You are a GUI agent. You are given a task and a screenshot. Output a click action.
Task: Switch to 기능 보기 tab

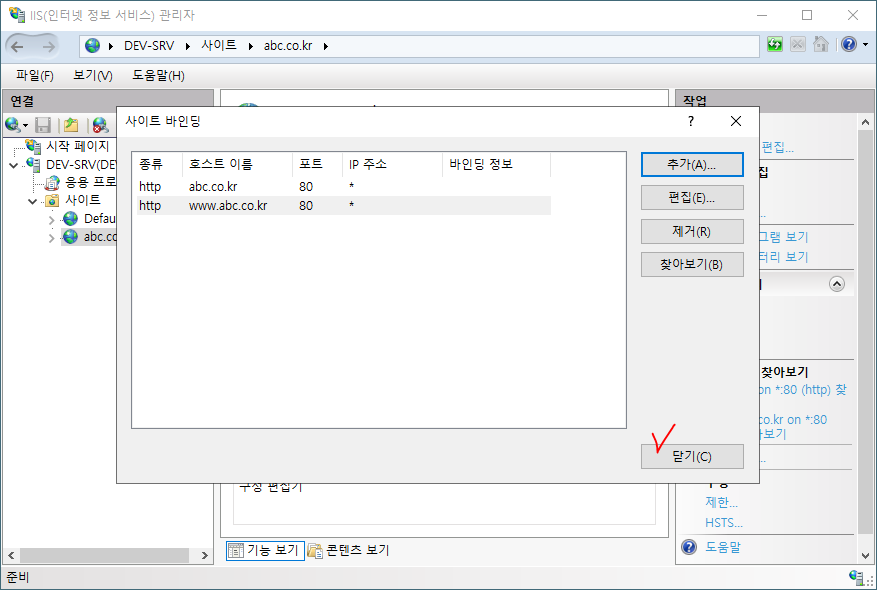click(x=265, y=550)
